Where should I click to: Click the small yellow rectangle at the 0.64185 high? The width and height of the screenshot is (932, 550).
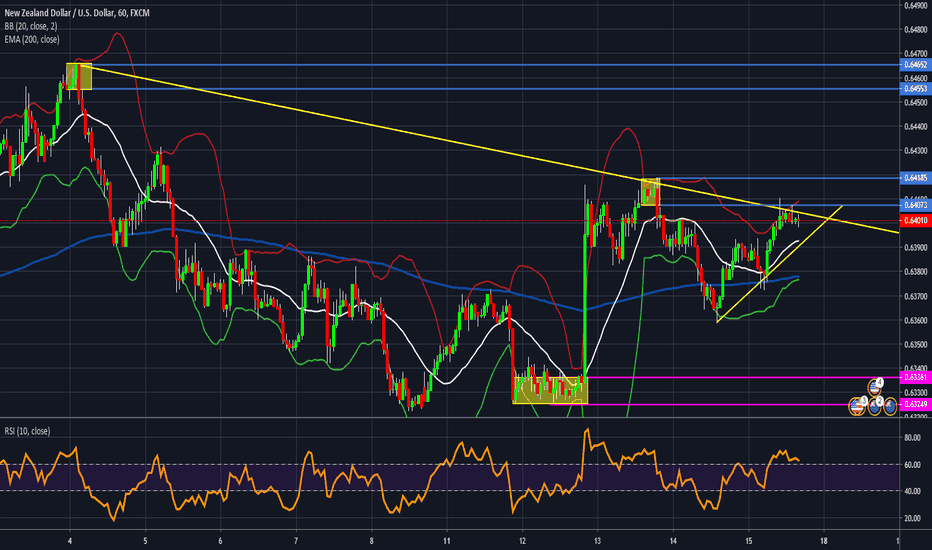coord(650,190)
